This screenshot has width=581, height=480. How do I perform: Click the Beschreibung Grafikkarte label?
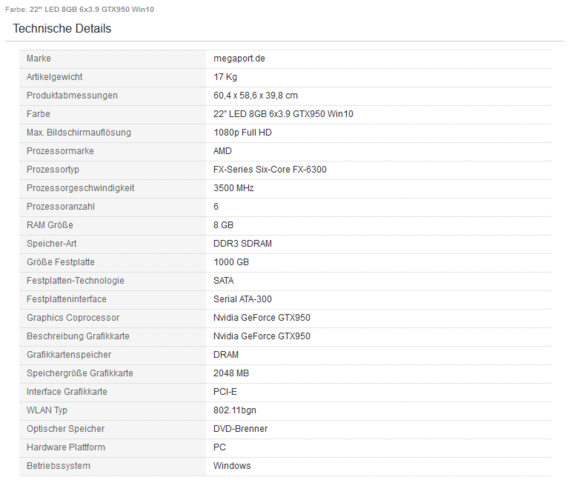click(x=78, y=337)
